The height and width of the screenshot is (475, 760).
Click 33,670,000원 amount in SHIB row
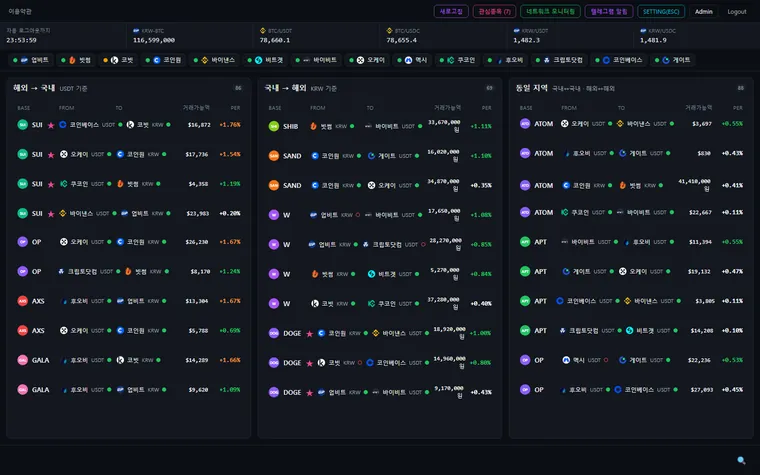pos(444,126)
